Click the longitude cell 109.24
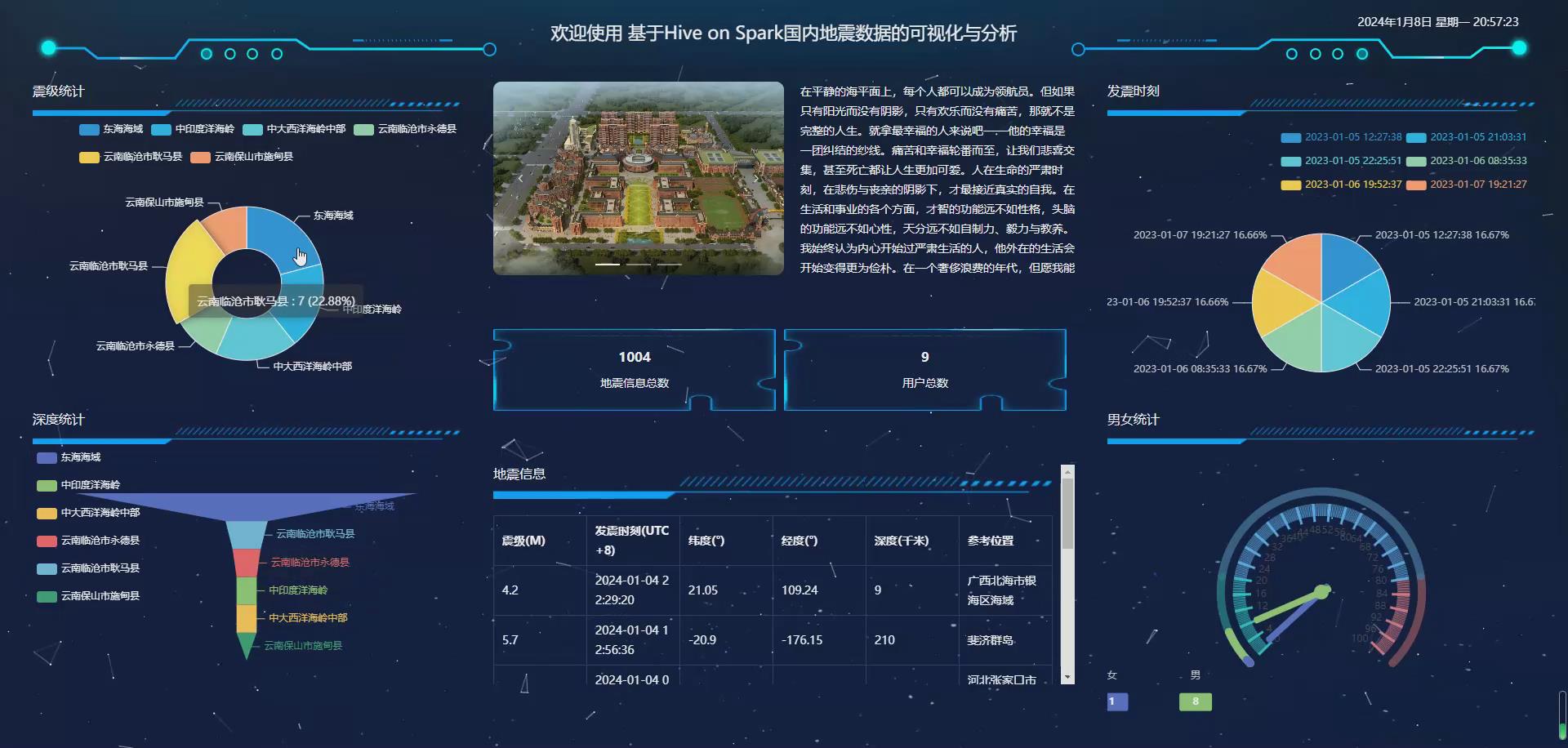1568x748 pixels. pos(819,590)
